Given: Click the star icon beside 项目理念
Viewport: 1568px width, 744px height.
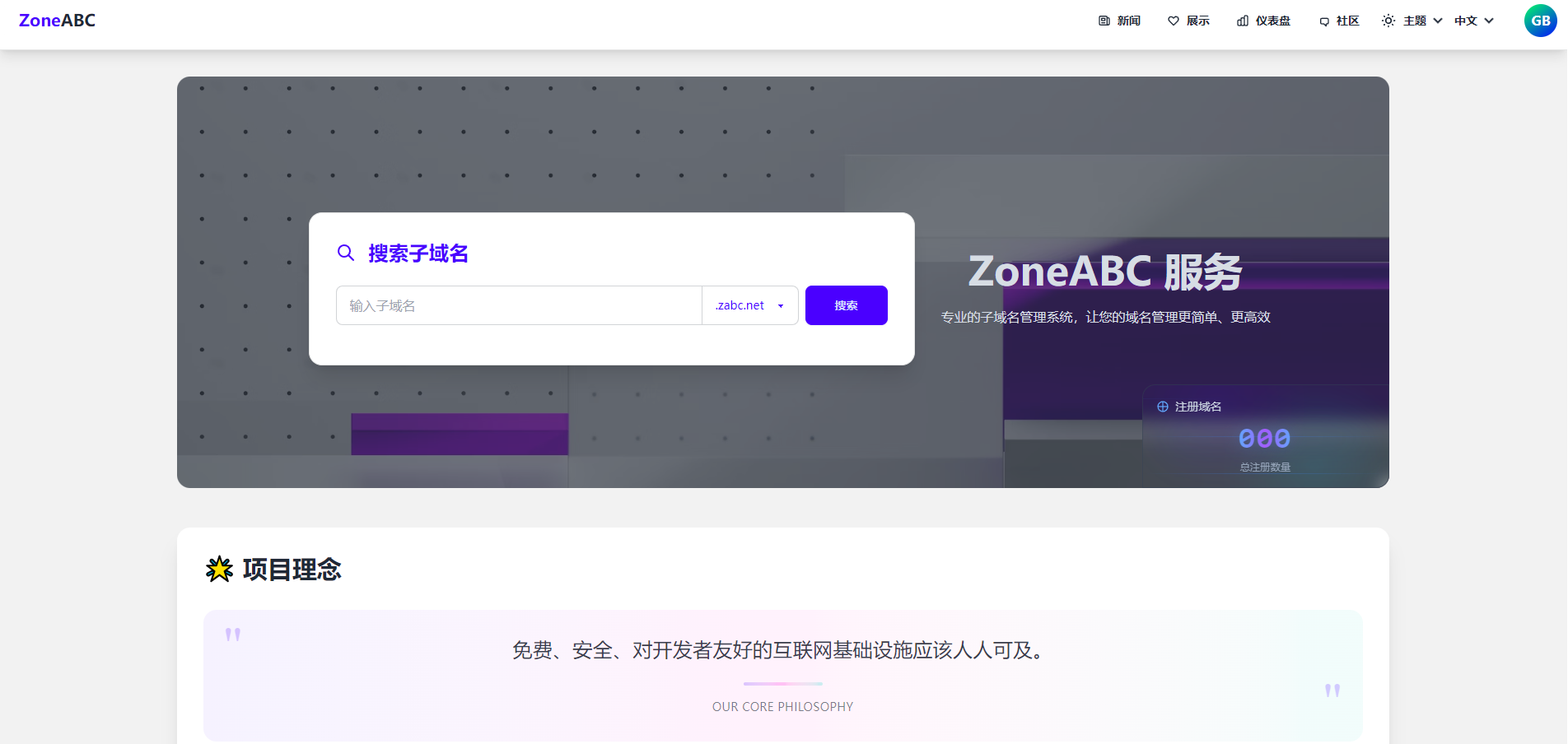Looking at the screenshot, I should pyautogui.click(x=219, y=569).
